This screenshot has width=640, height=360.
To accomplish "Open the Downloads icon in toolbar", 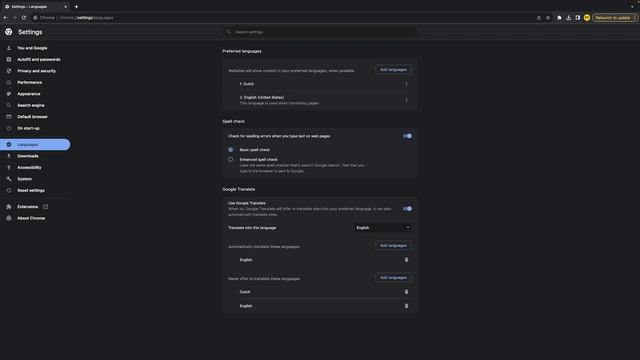I will coord(568,18).
